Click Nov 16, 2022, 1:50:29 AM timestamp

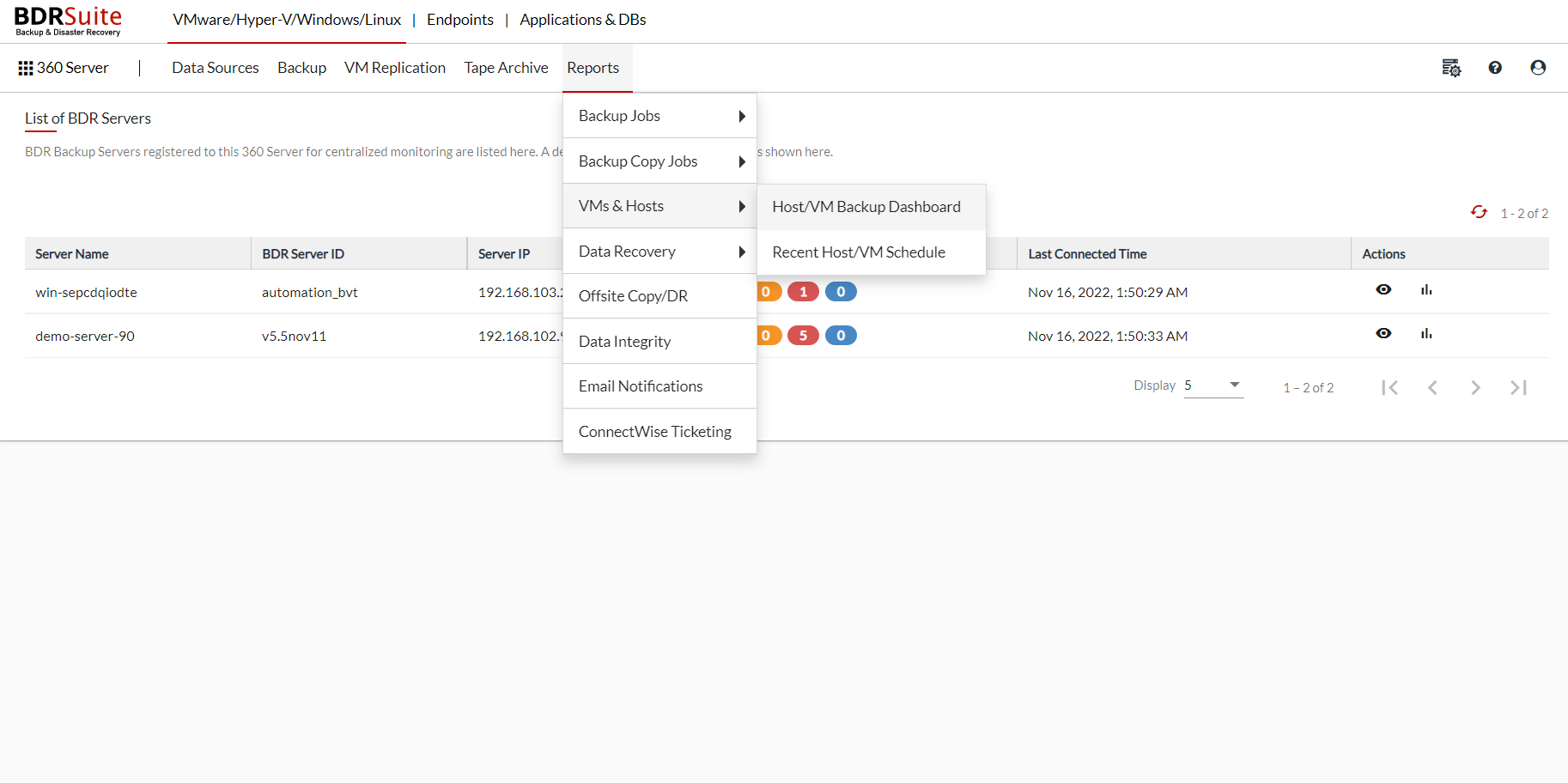1108,293
